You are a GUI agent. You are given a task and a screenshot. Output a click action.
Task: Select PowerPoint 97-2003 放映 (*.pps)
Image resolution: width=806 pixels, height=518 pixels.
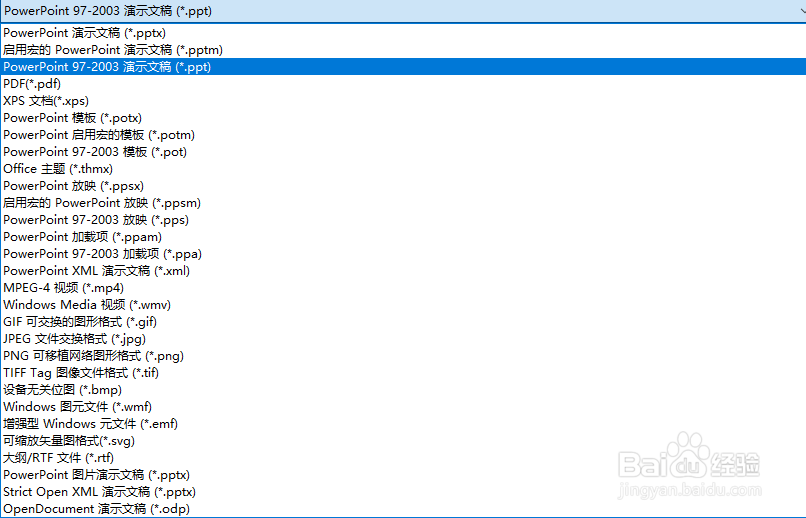tap(403, 219)
